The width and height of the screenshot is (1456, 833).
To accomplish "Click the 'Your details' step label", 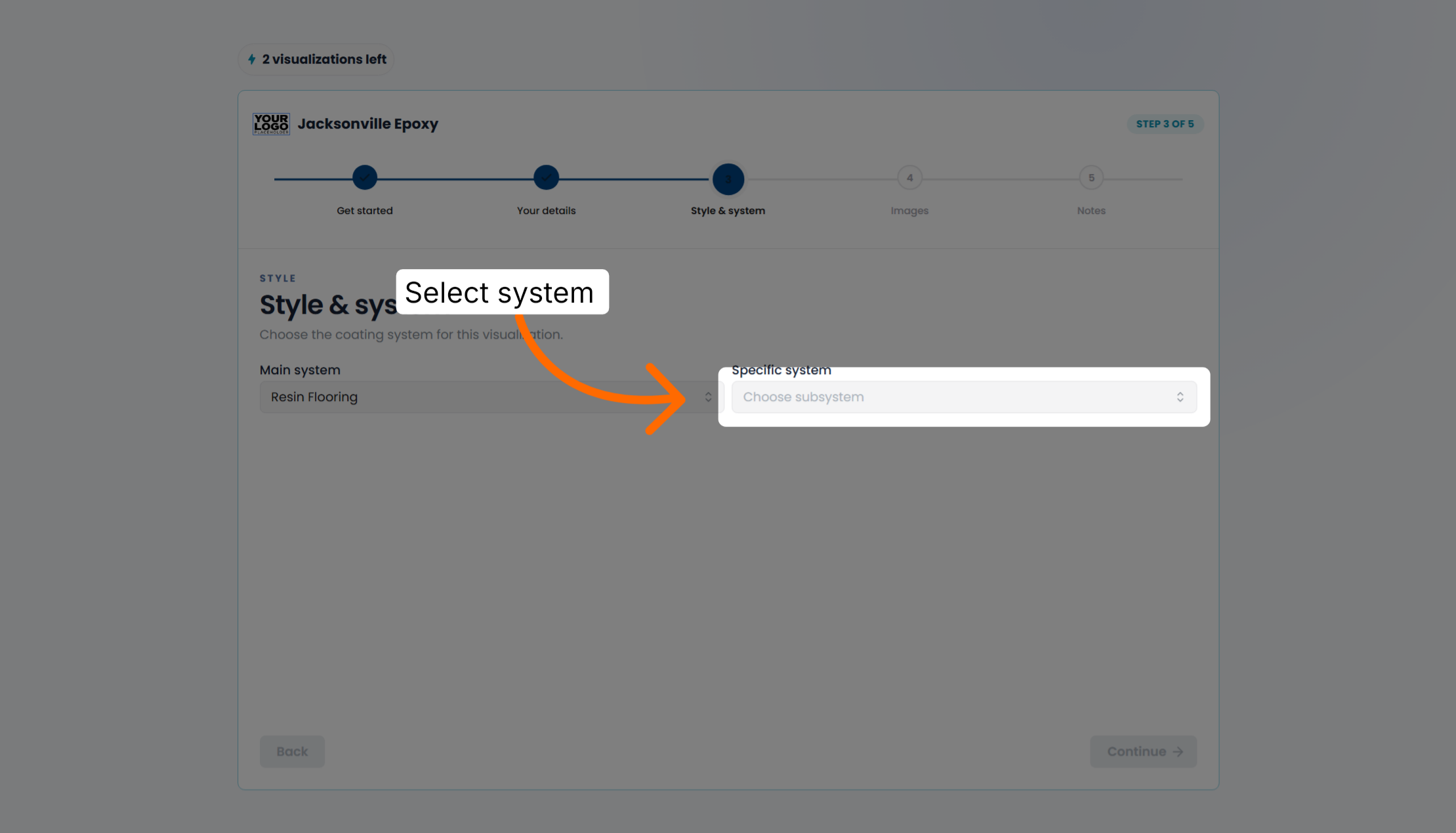I will (546, 211).
